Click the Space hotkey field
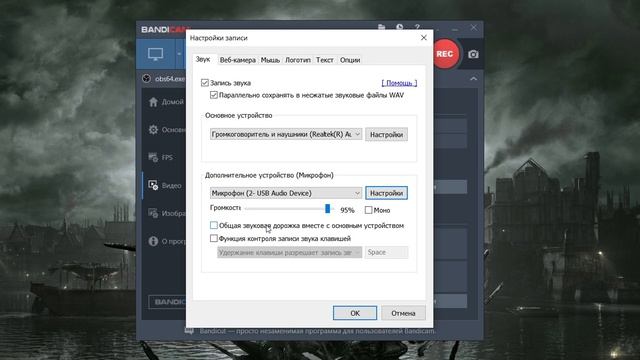The height and width of the screenshot is (360, 640). [386, 252]
